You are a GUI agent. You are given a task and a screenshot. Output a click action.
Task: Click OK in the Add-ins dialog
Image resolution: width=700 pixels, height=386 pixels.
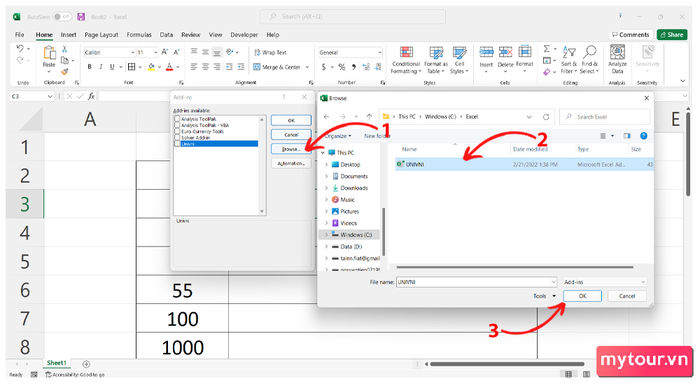tap(291, 120)
